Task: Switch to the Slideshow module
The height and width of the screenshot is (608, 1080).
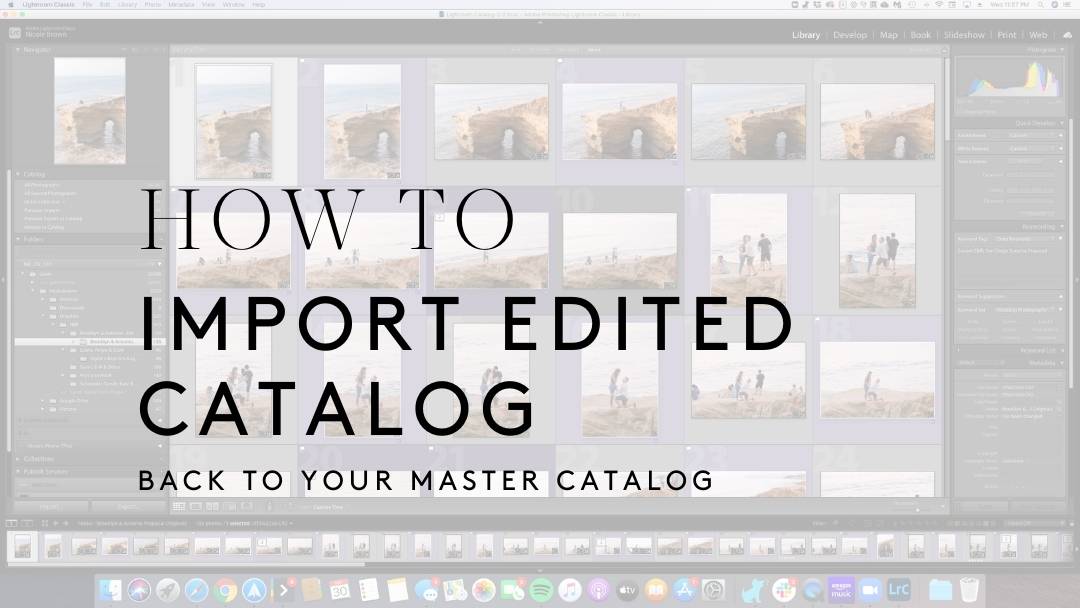Action: (964, 35)
